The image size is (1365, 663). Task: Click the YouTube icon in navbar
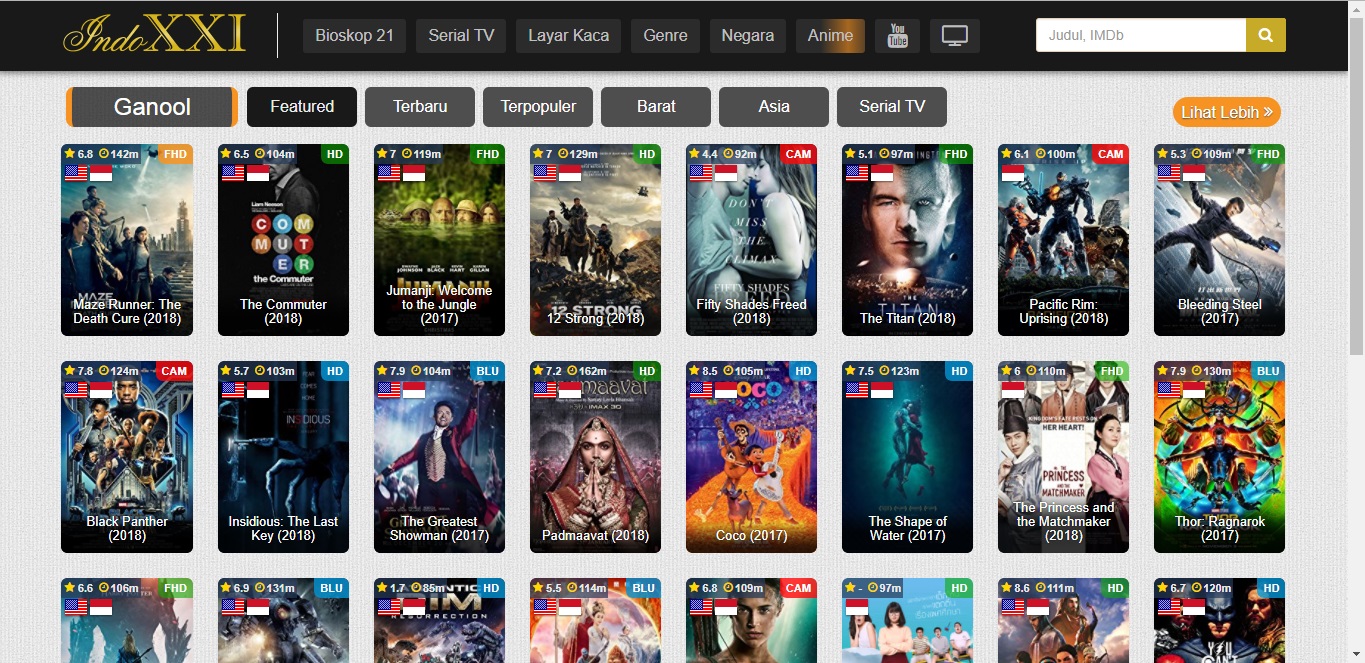(897, 36)
